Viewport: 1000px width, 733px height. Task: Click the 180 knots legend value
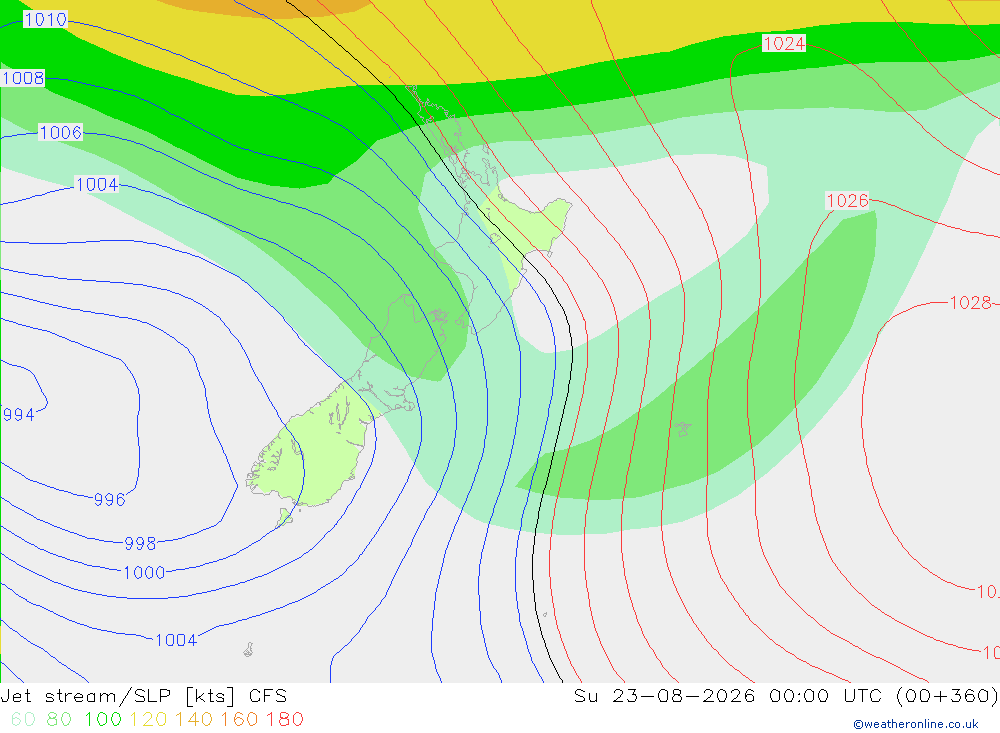point(284,720)
